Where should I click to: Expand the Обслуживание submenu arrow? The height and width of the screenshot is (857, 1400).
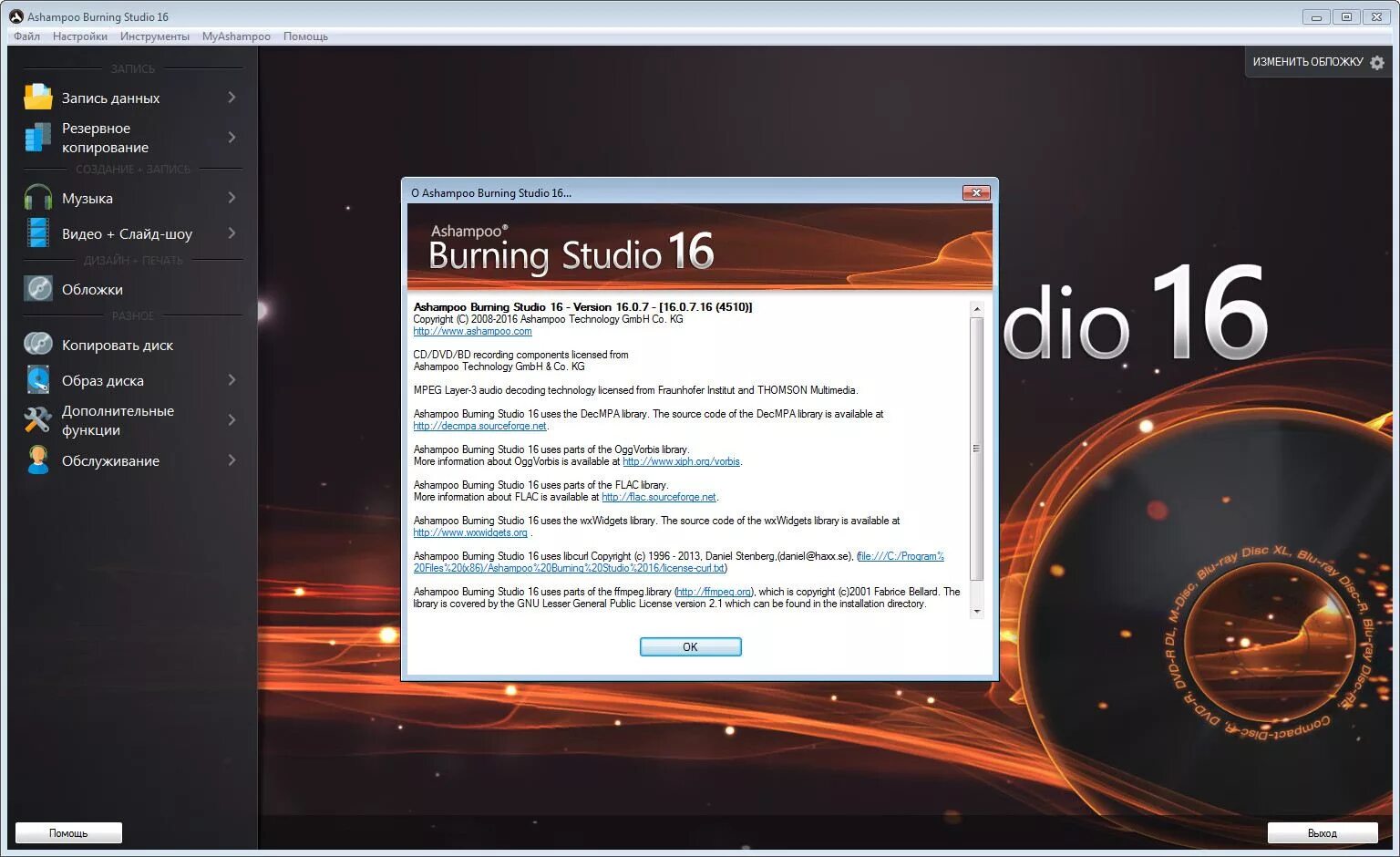[x=232, y=460]
